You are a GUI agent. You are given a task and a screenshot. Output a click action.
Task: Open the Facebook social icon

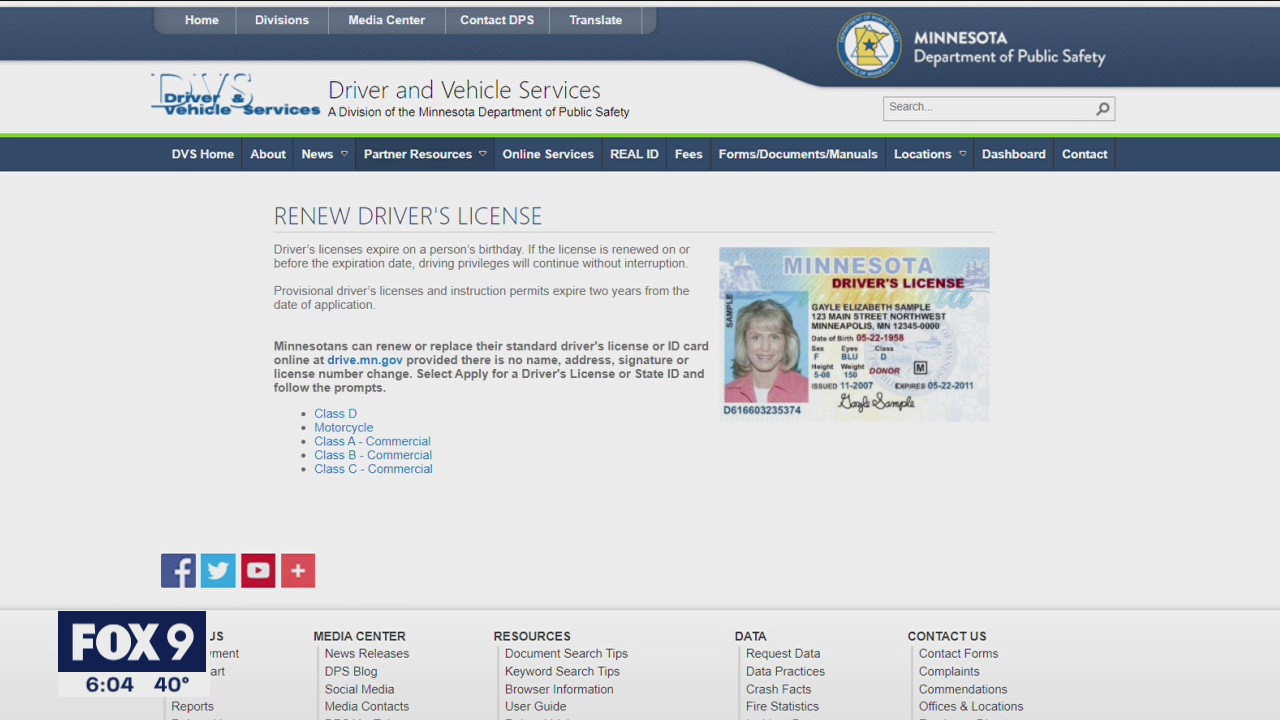click(x=178, y=570)
